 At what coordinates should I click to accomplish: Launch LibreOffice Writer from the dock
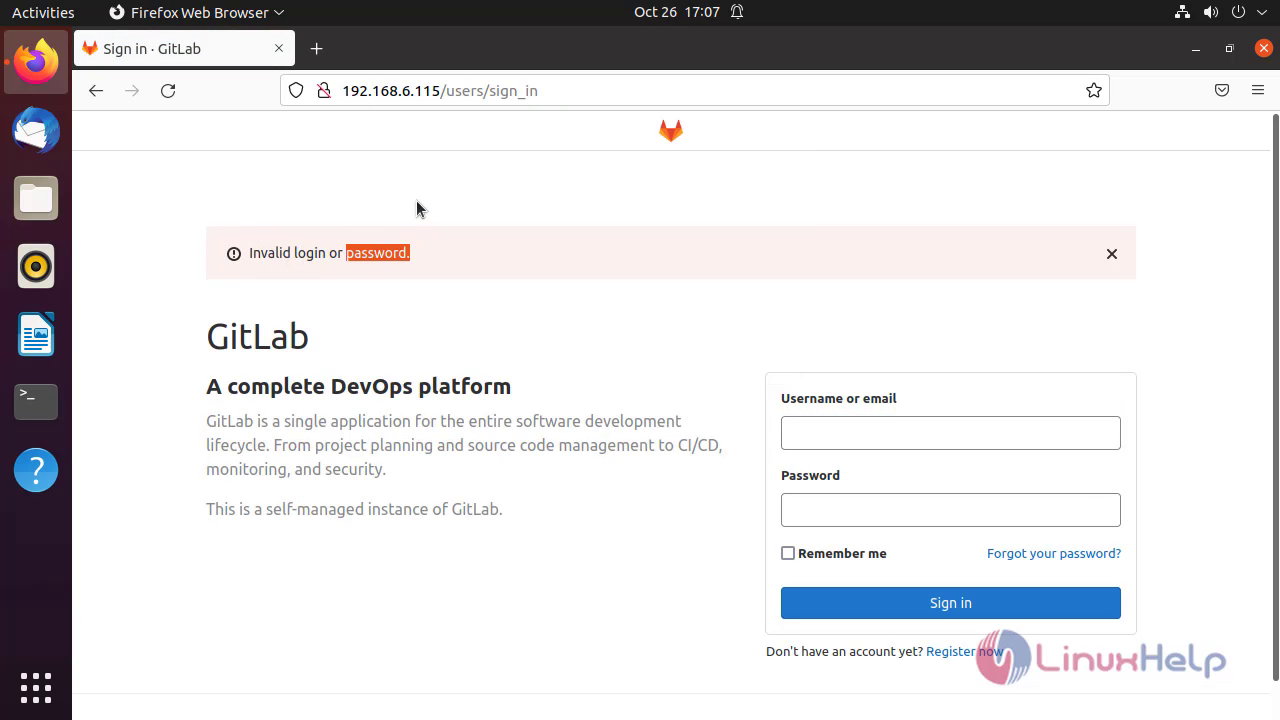click(x=36, y=334)
